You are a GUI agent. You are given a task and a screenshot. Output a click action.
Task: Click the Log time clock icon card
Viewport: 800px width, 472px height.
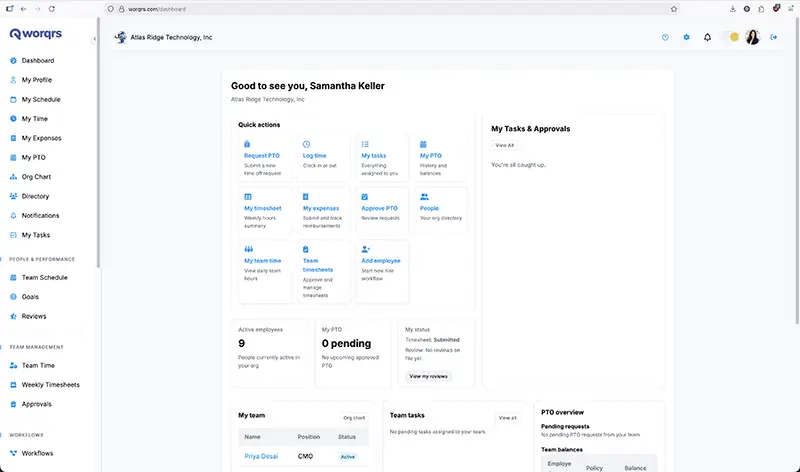pos(306,144)
